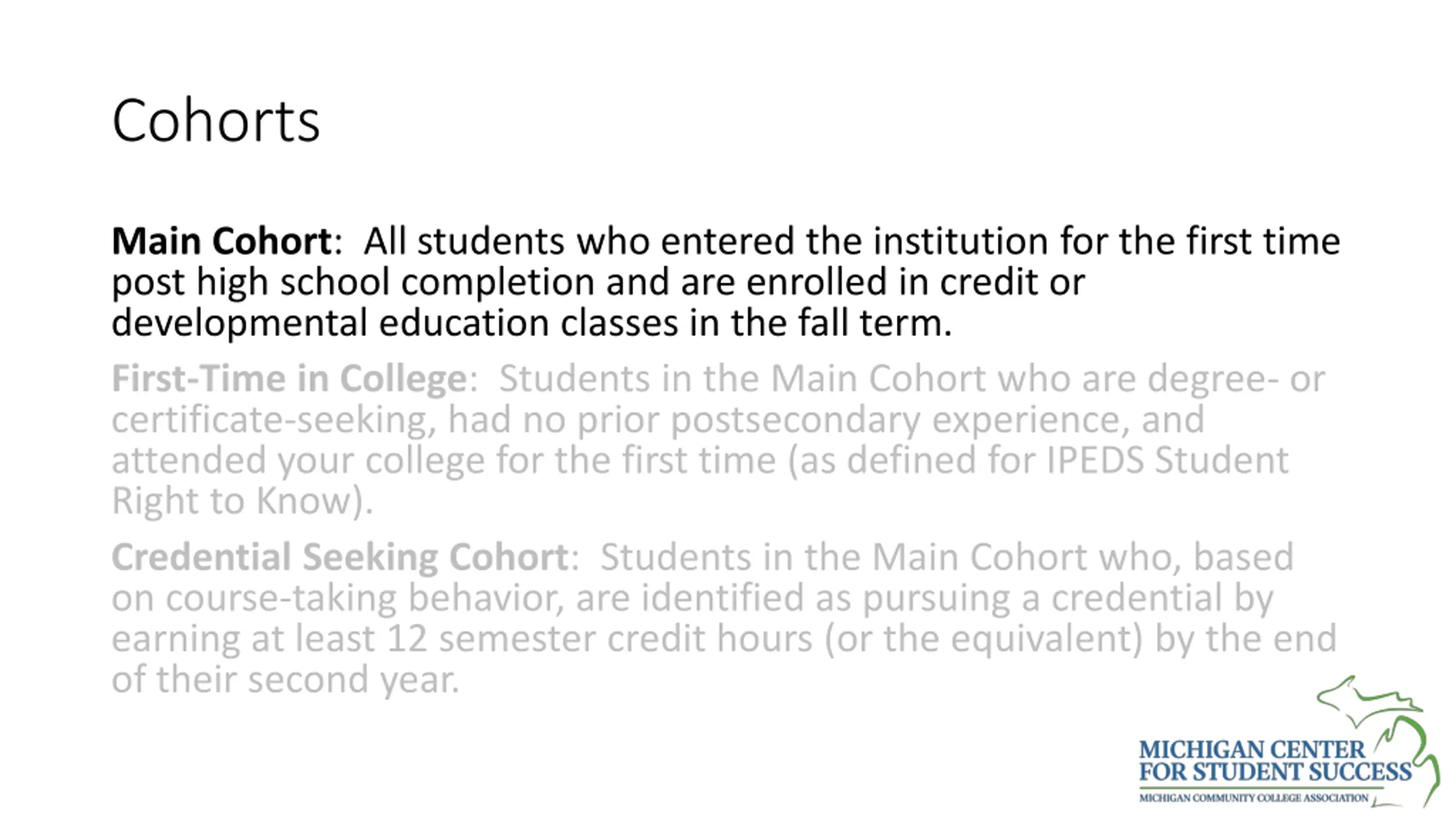Viewport: 1456px width, 819px height.
Task: Click the word 'certificate-seeking' in the second paragraph
Action: (268, 420)
